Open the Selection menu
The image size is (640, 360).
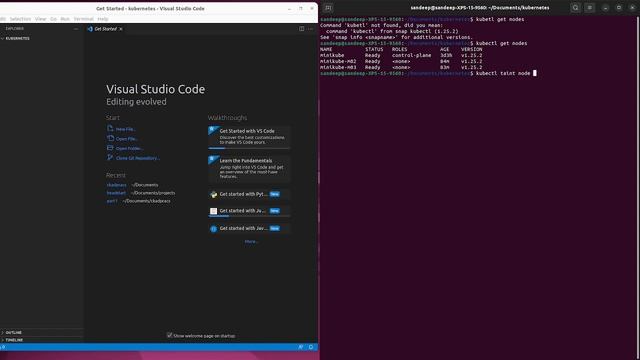[20, 19]
